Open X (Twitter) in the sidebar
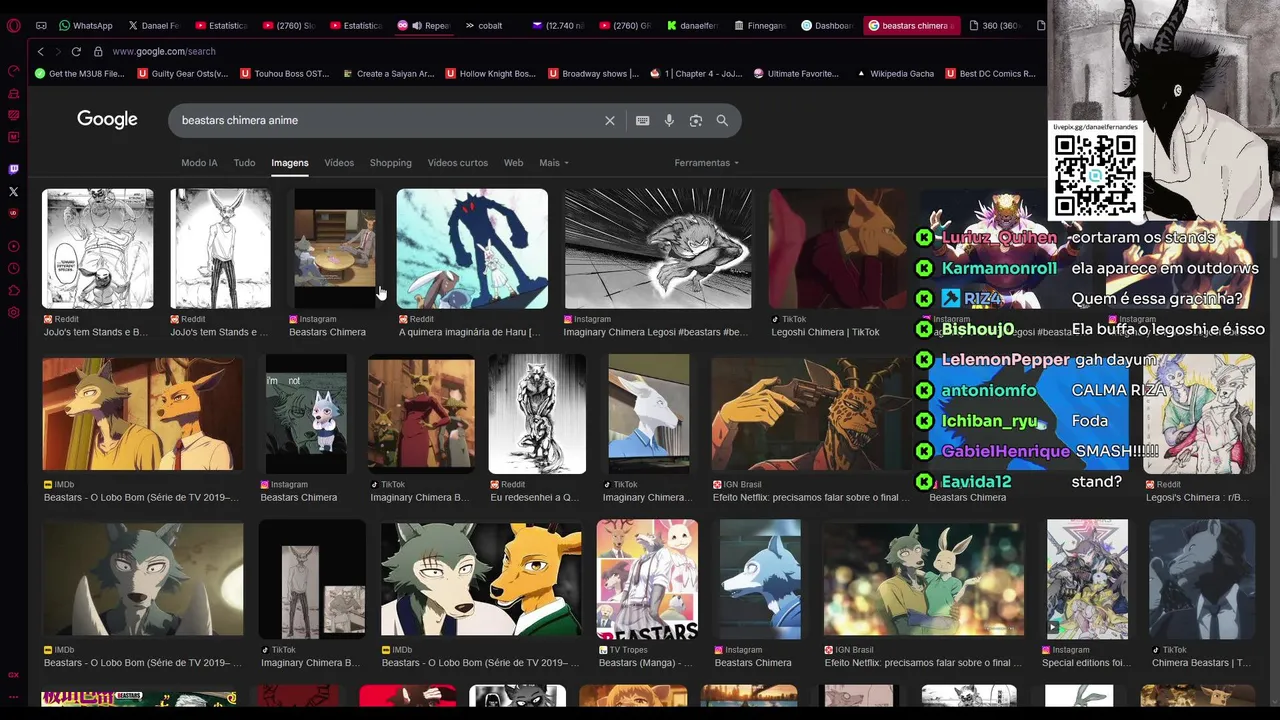1280x720 pixels. (x=13, y=191)
